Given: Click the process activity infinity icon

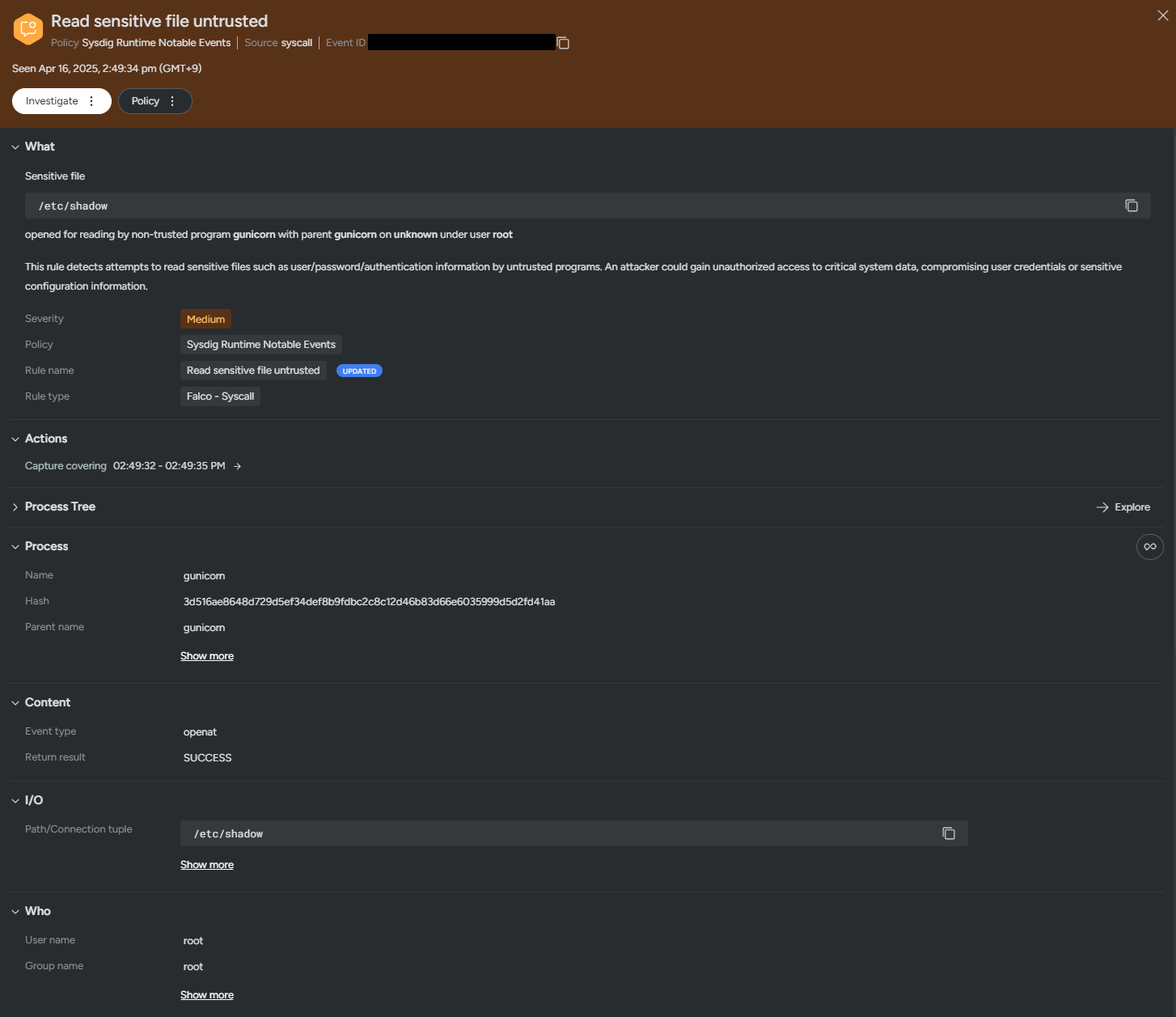Looking at the screenshot, I should coord(1149,547).
